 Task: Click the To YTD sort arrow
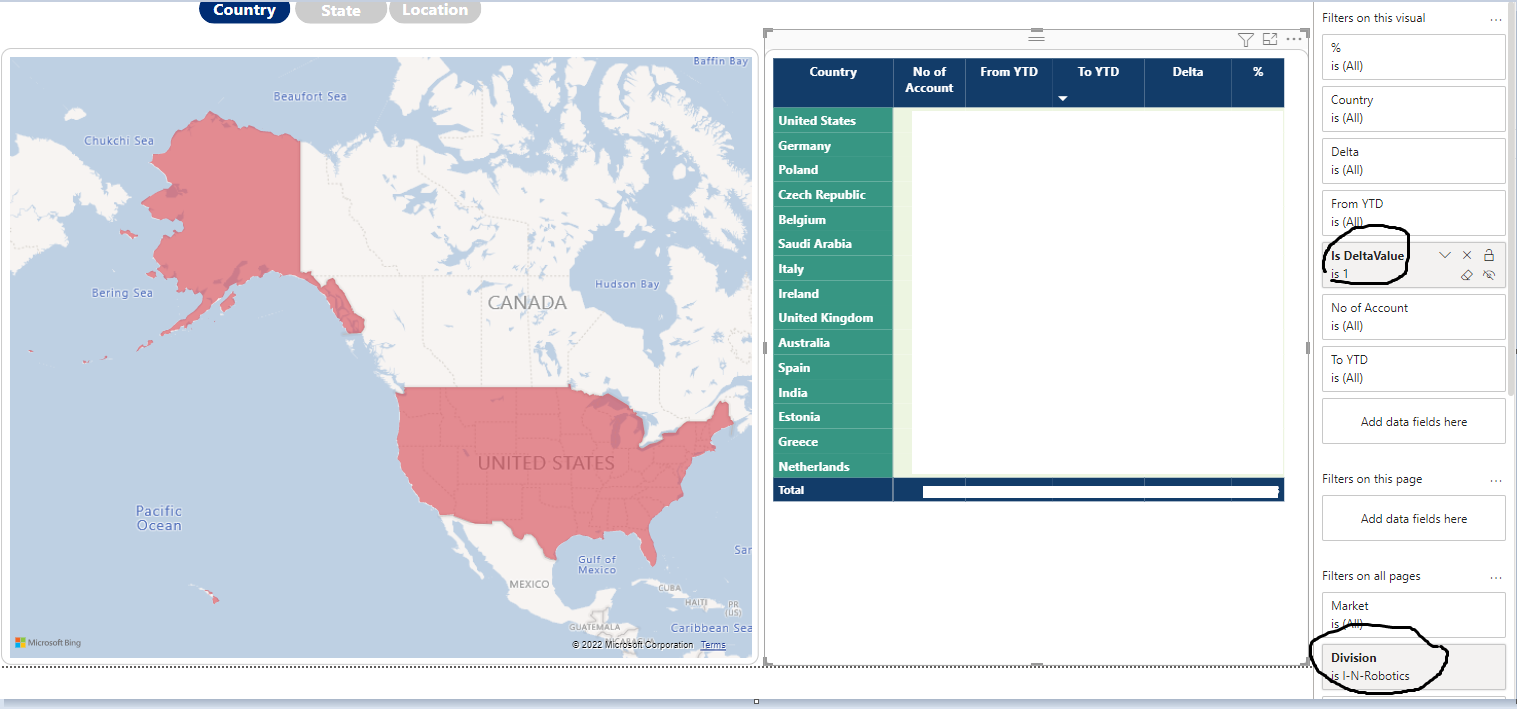coord(1062,98)
